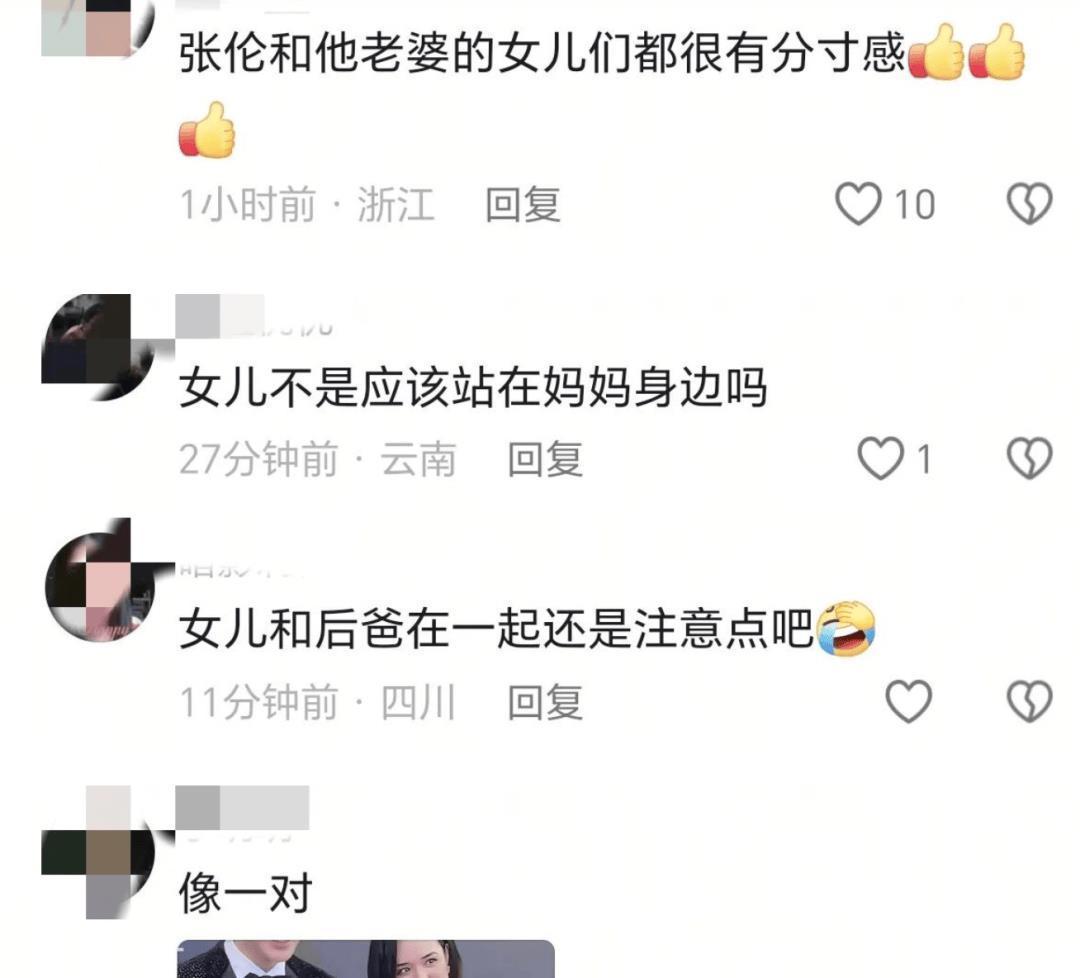Click username above 女儿和后爸在一起 comment
Screen dimensions: 1080x978
click(241, 569)
